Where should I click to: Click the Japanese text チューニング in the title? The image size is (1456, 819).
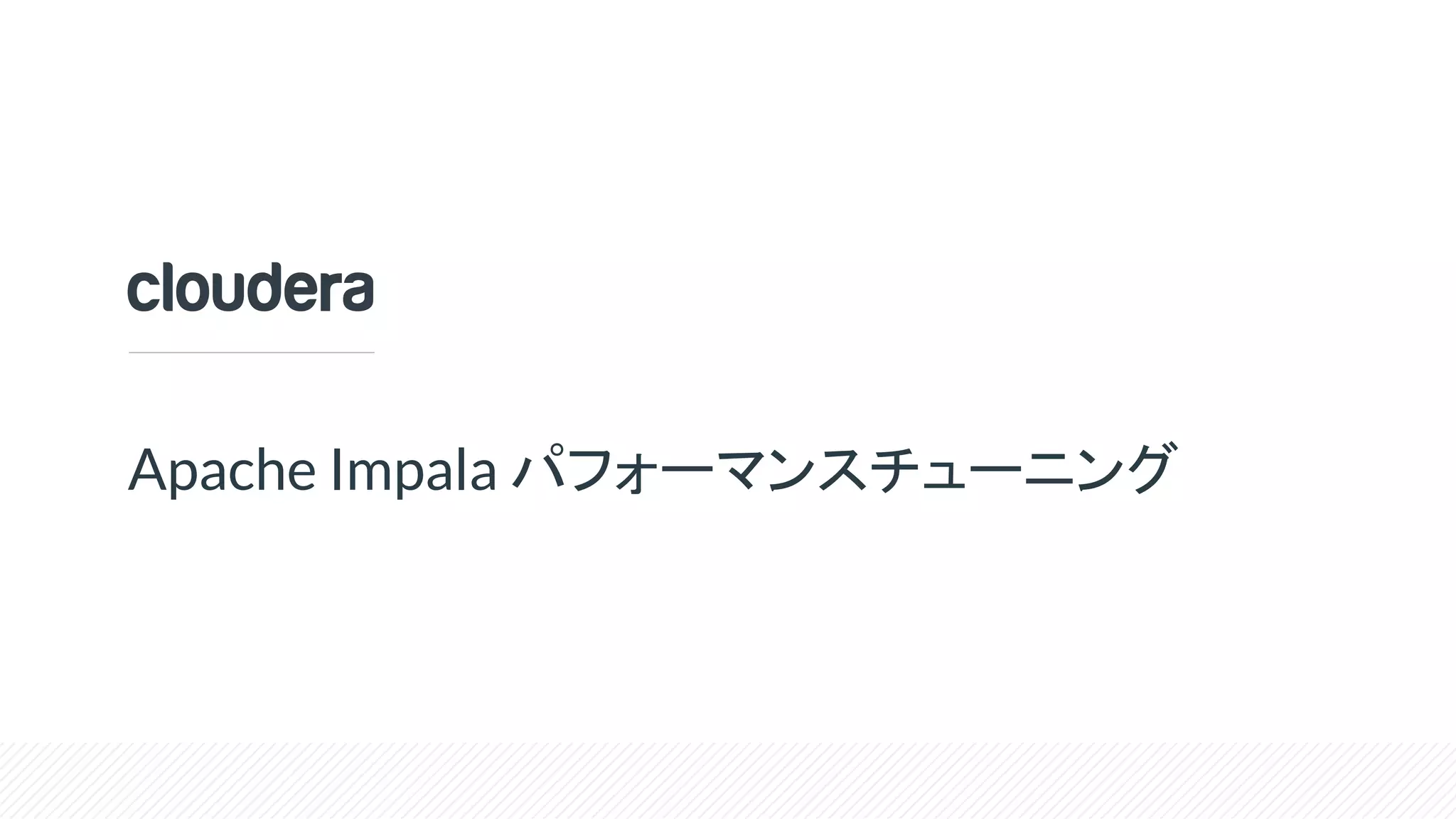coord(1024,470)
